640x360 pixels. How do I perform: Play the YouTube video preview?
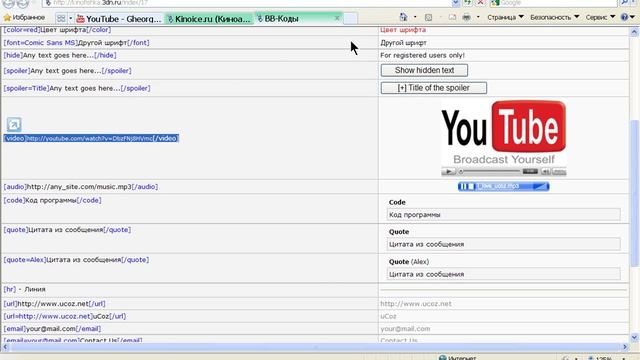(x=448, y=171)
